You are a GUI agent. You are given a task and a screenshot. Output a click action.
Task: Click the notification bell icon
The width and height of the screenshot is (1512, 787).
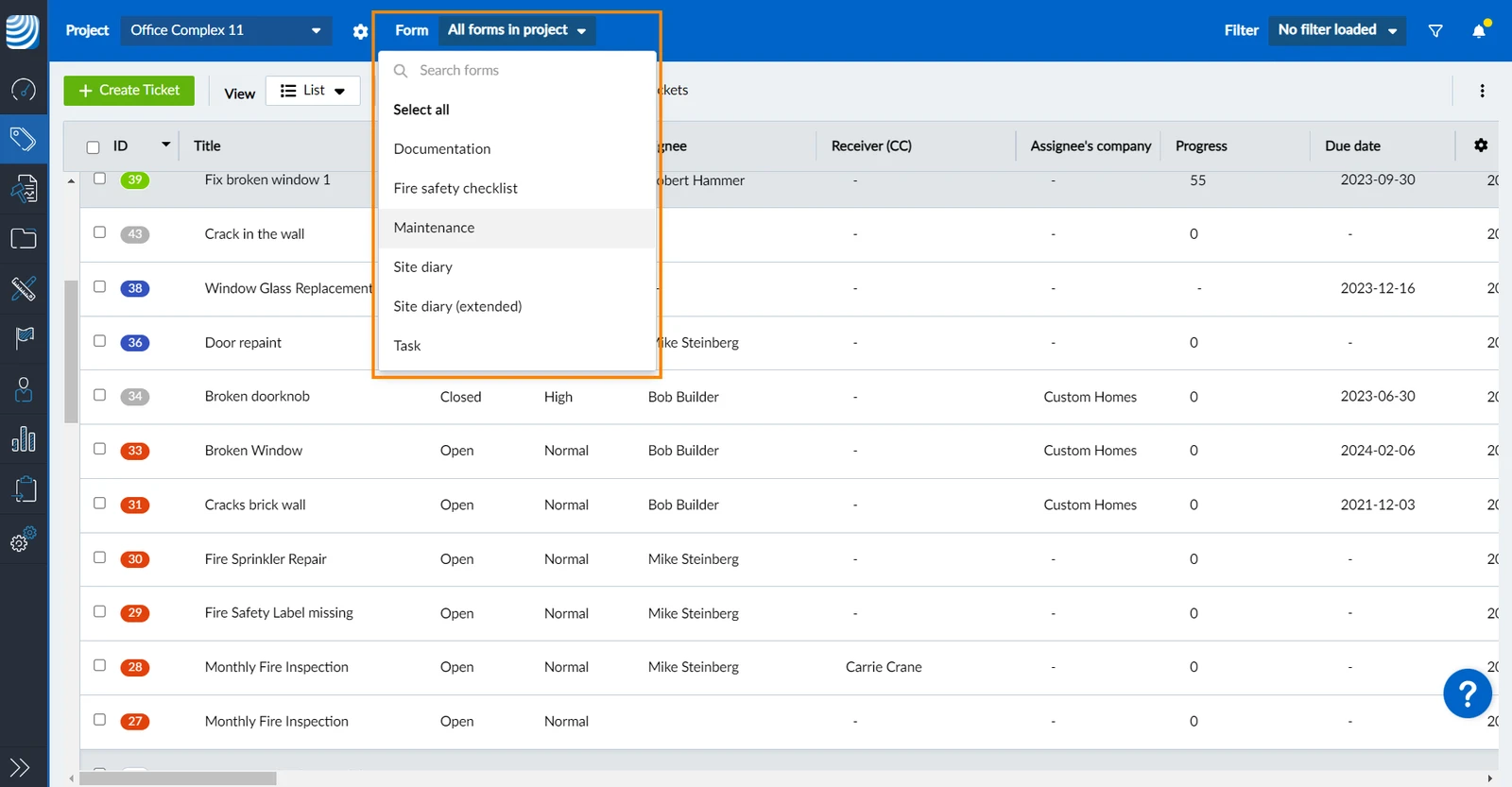tap(1479, 30)
